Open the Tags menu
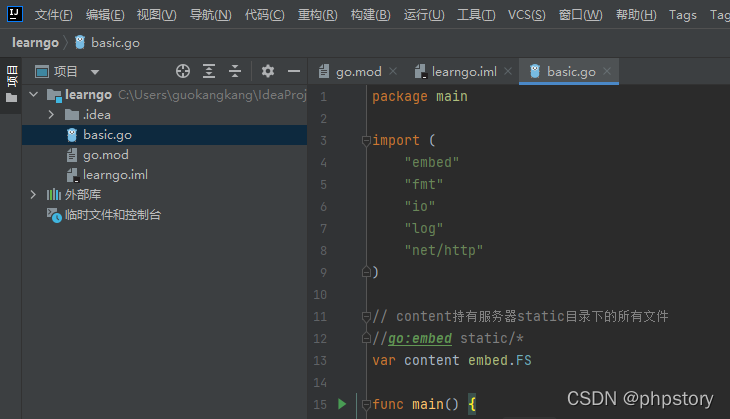The width and height of the screenshot is (730, 419). pos(683,15)
